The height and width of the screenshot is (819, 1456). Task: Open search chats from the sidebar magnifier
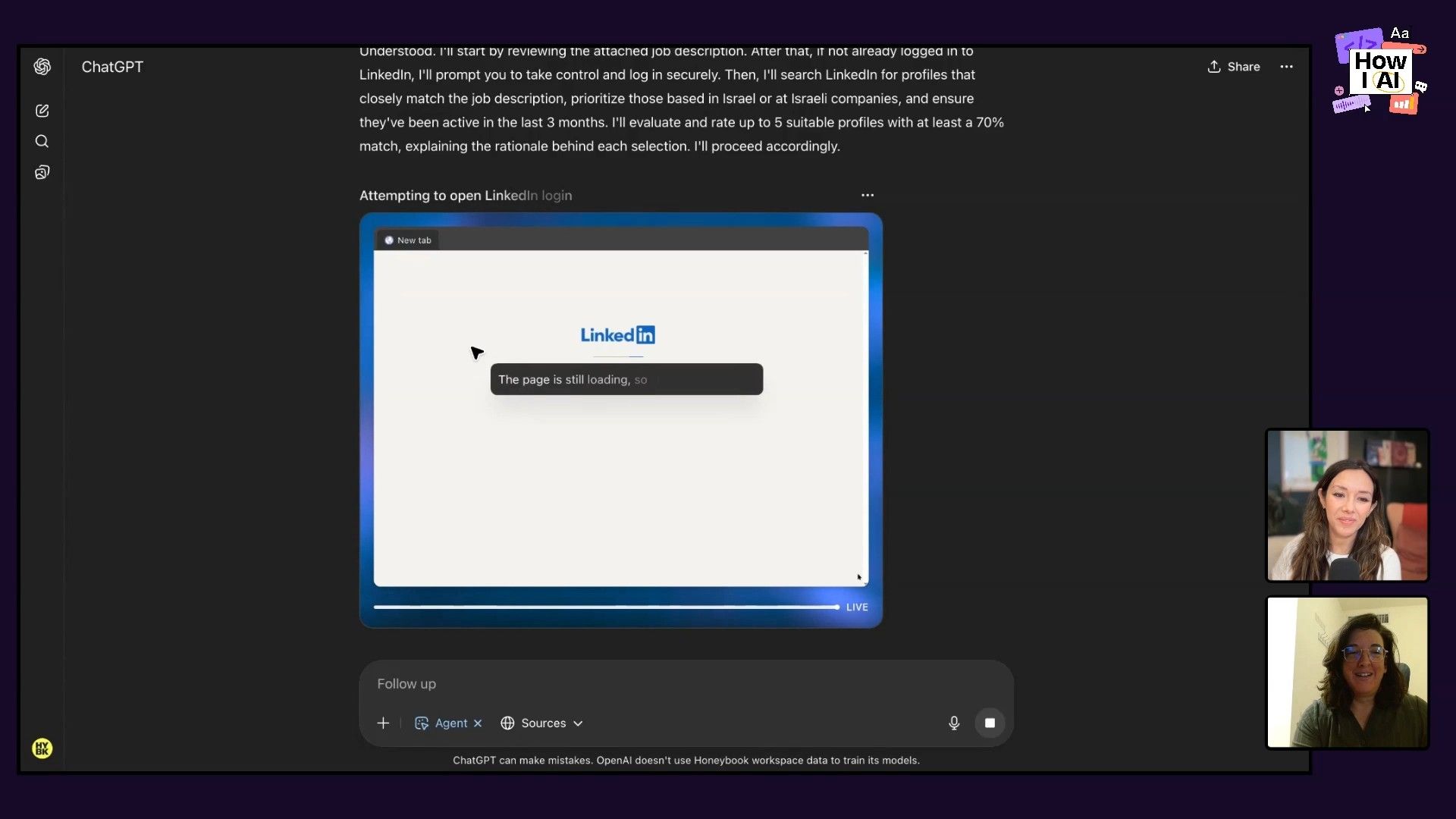[42, 141]
